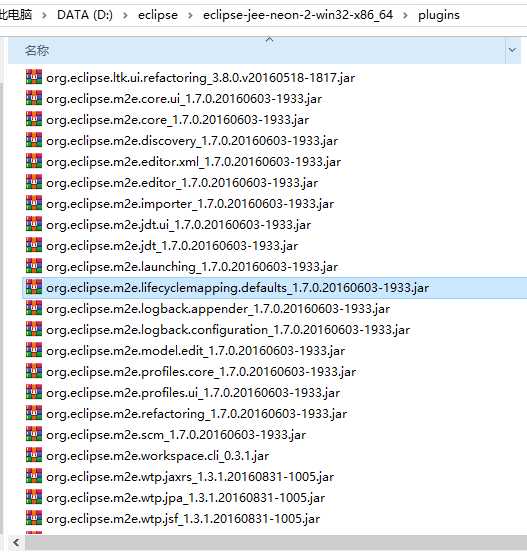527x552 pixels.
Task: Select org.eclipse.m2e.wtp.jpa_1.3.1.20160831-1005.jar
Action: point(186,498)
